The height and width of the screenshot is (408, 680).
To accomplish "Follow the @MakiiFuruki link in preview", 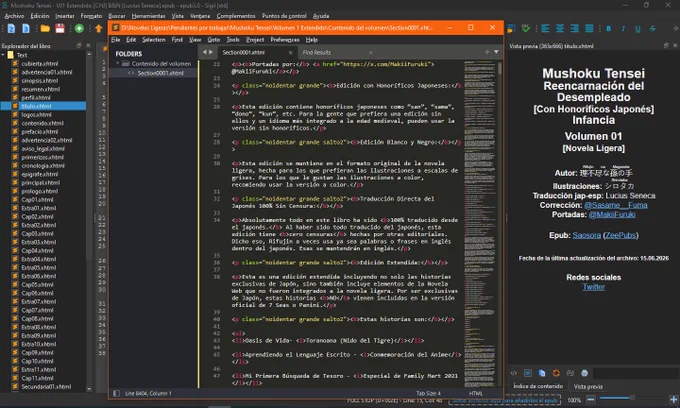I will pyautogui.click(x=612, y=215).
